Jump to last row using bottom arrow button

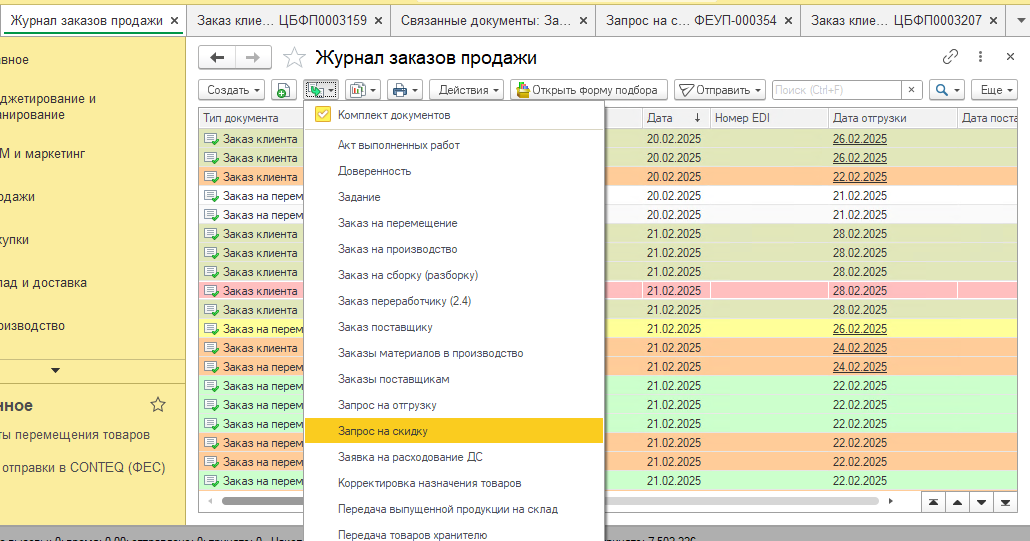1005,502
